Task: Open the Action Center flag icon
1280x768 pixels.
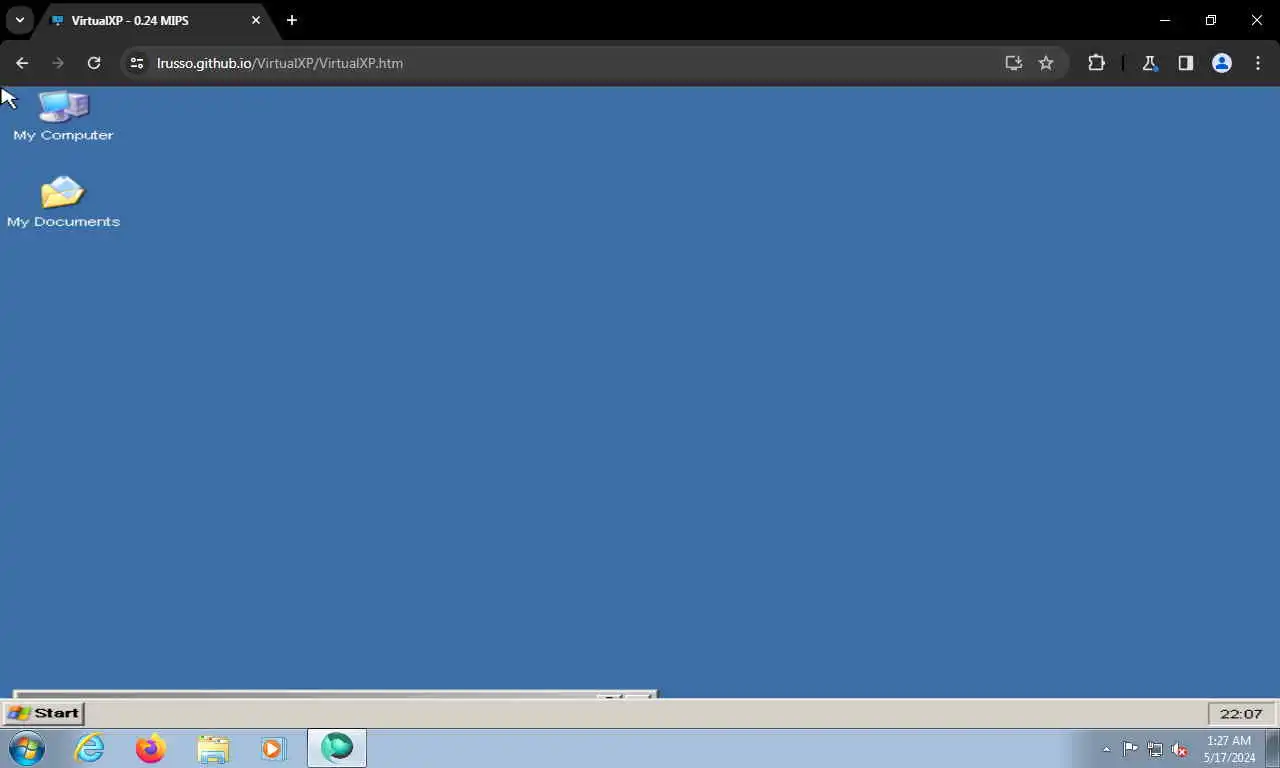Action: pos(1130,749)
